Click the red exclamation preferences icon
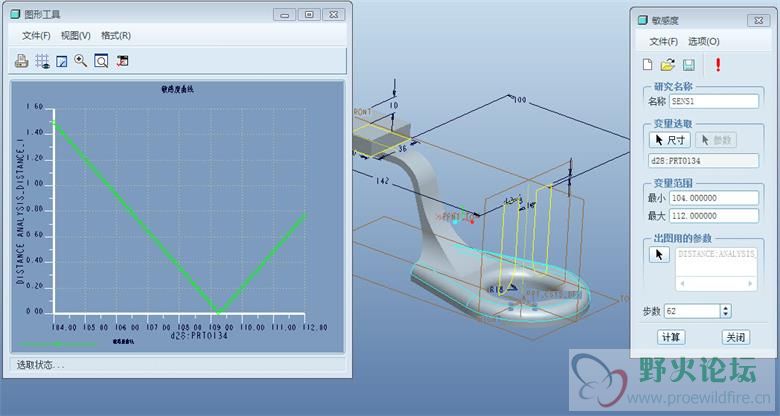This screenshot has height=416, width=780. click(x=718, y=65)
